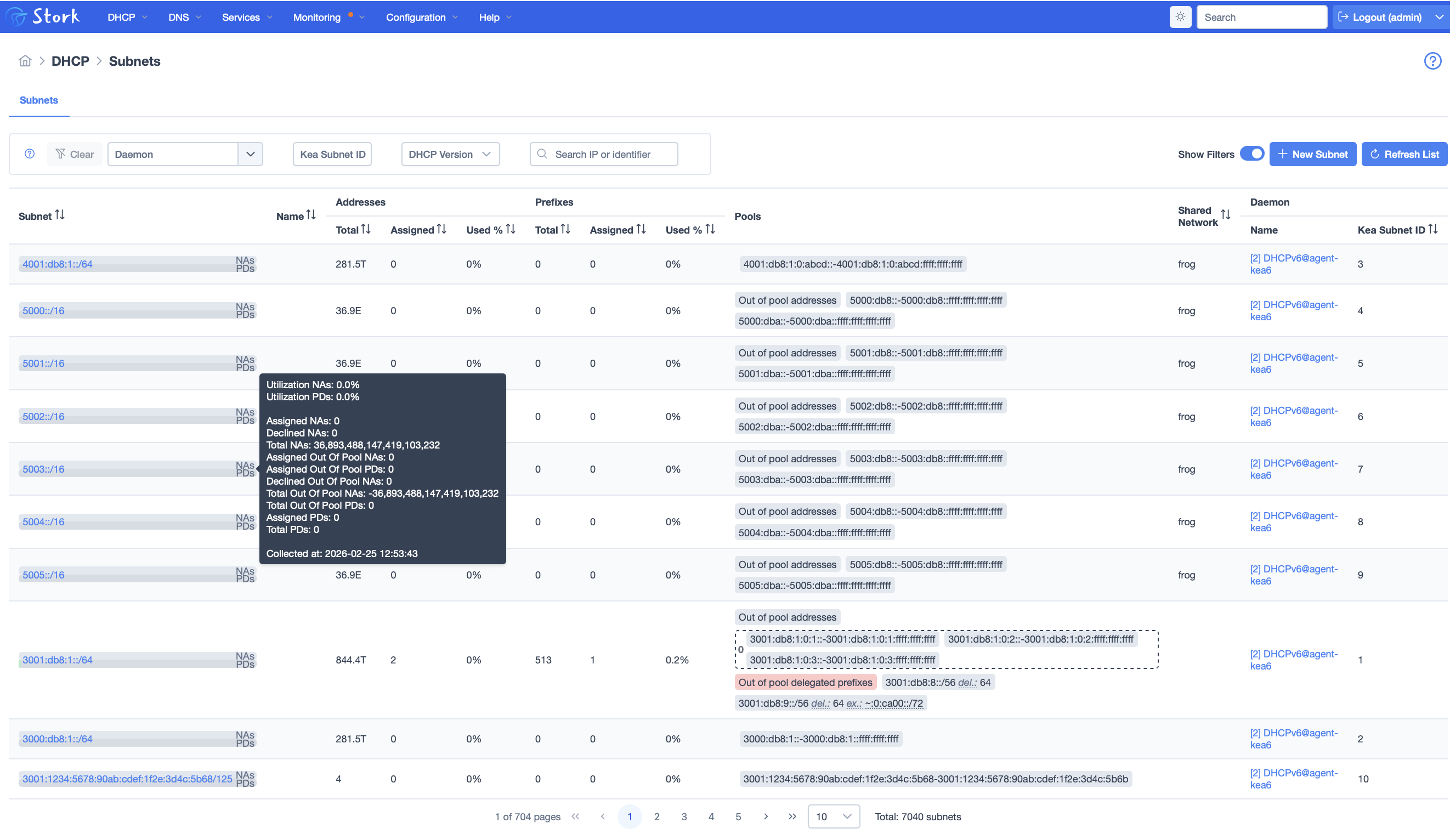Go to page 3 of the subnet list
Image resolution: width=1450 pixels, height=840 pixels.
pos(684,816)
